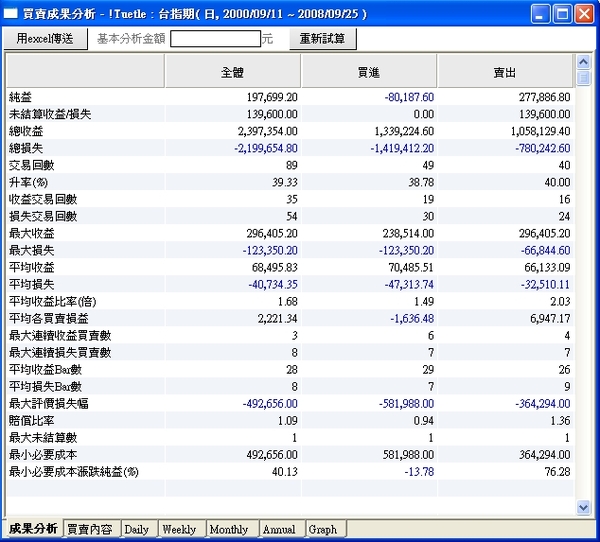Viewport: 600px width, 542px height.
Task: Click the value 2,397,354.00
Action: coord(267,131)
